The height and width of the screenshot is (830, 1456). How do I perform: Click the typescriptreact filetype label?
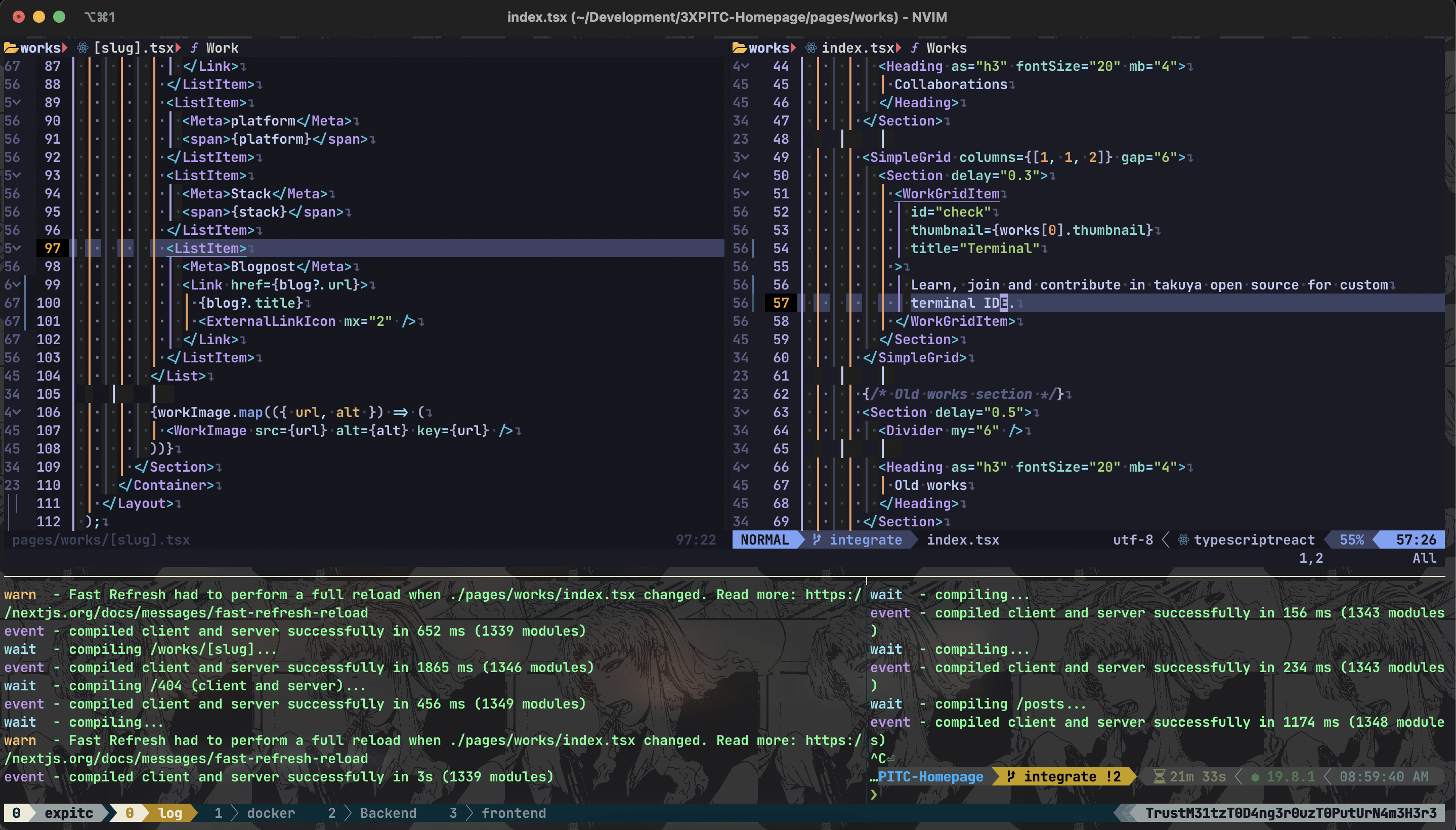pyautogui.click(x=1254, y=540)
